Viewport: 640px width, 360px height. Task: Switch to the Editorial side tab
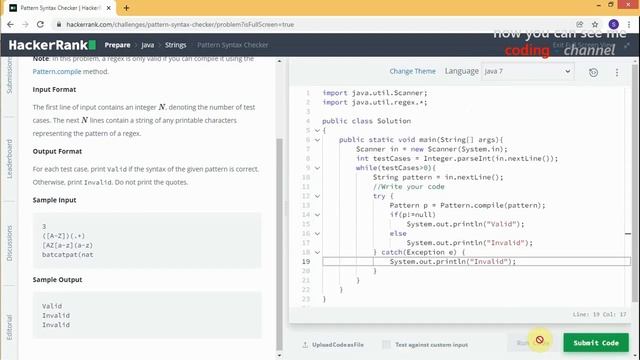9,327
